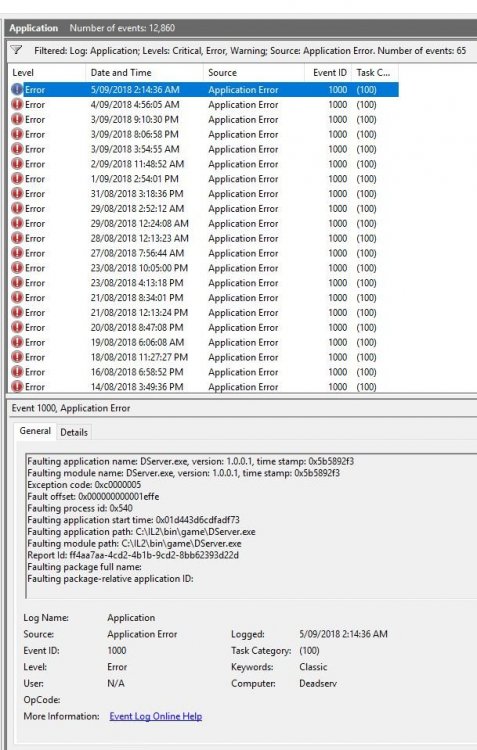This screenshot has height=750, width=477.
Task: Click error icon for 3/09/2018 9:10:30 PM event
Action: tap(17, 119)
